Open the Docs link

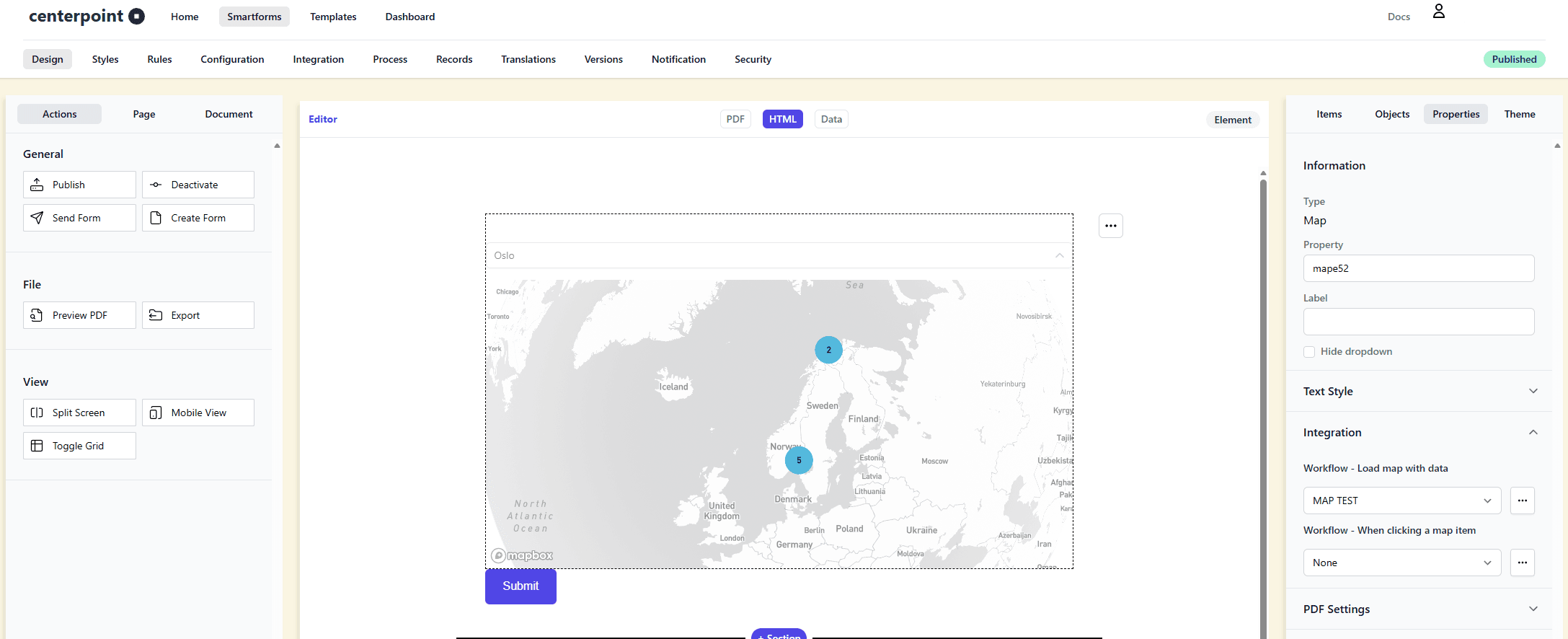click(1399, 17)
